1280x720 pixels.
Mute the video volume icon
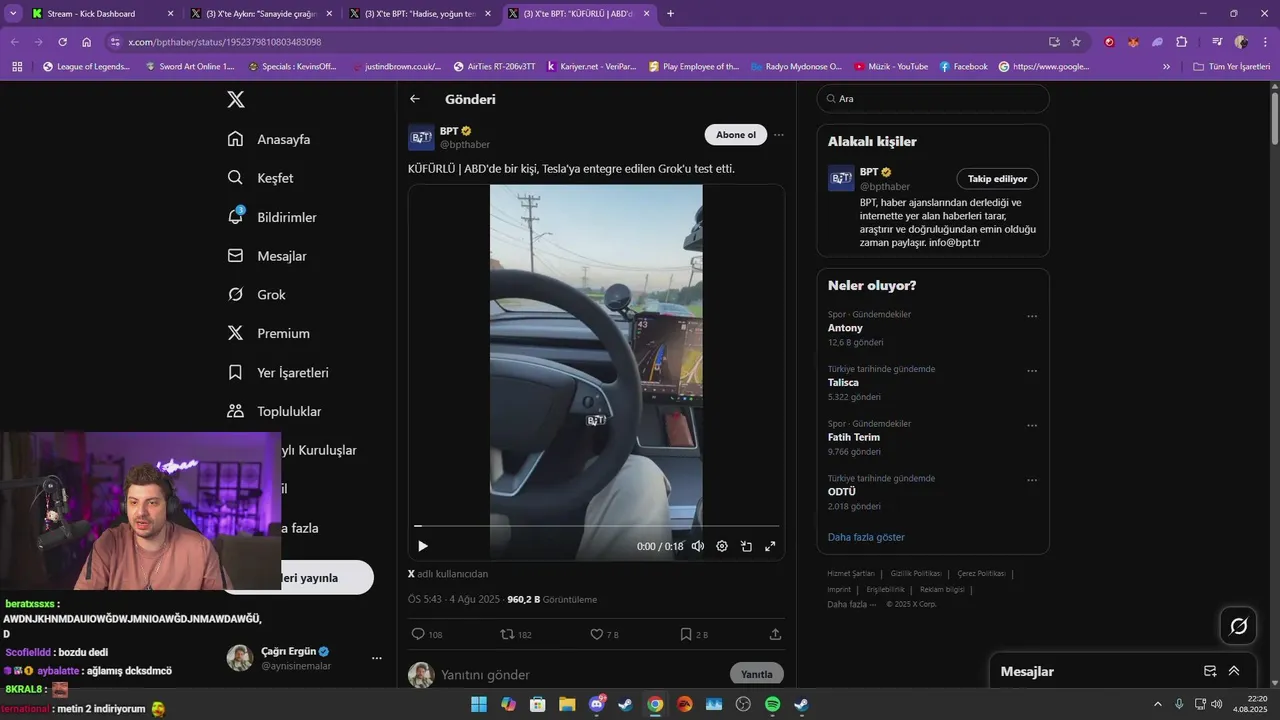pos(698,546)
